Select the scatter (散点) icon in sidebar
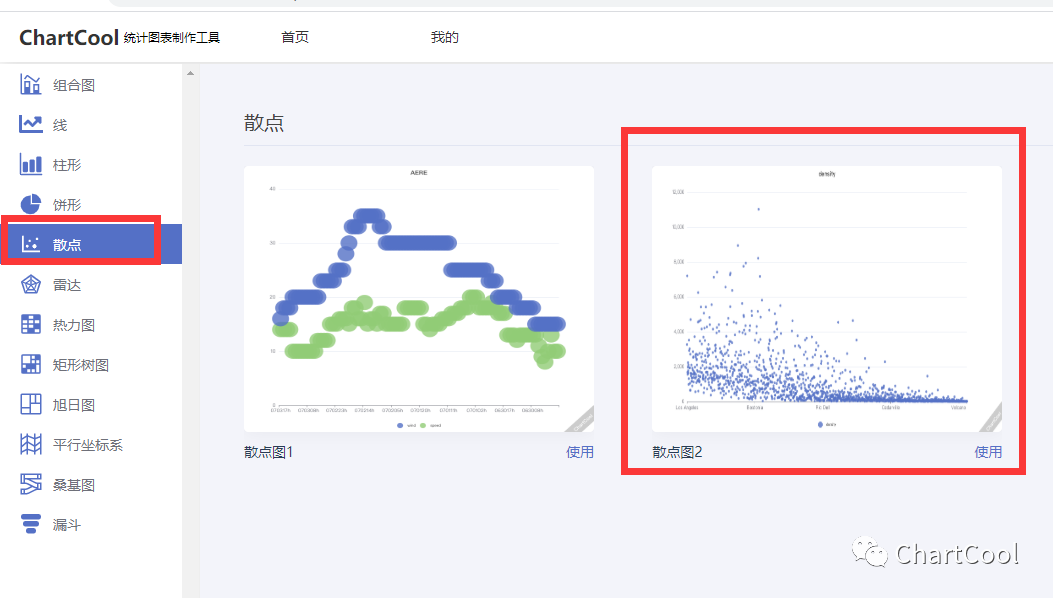Screen dimensions: 1053x598 click(x=31, y=245)
